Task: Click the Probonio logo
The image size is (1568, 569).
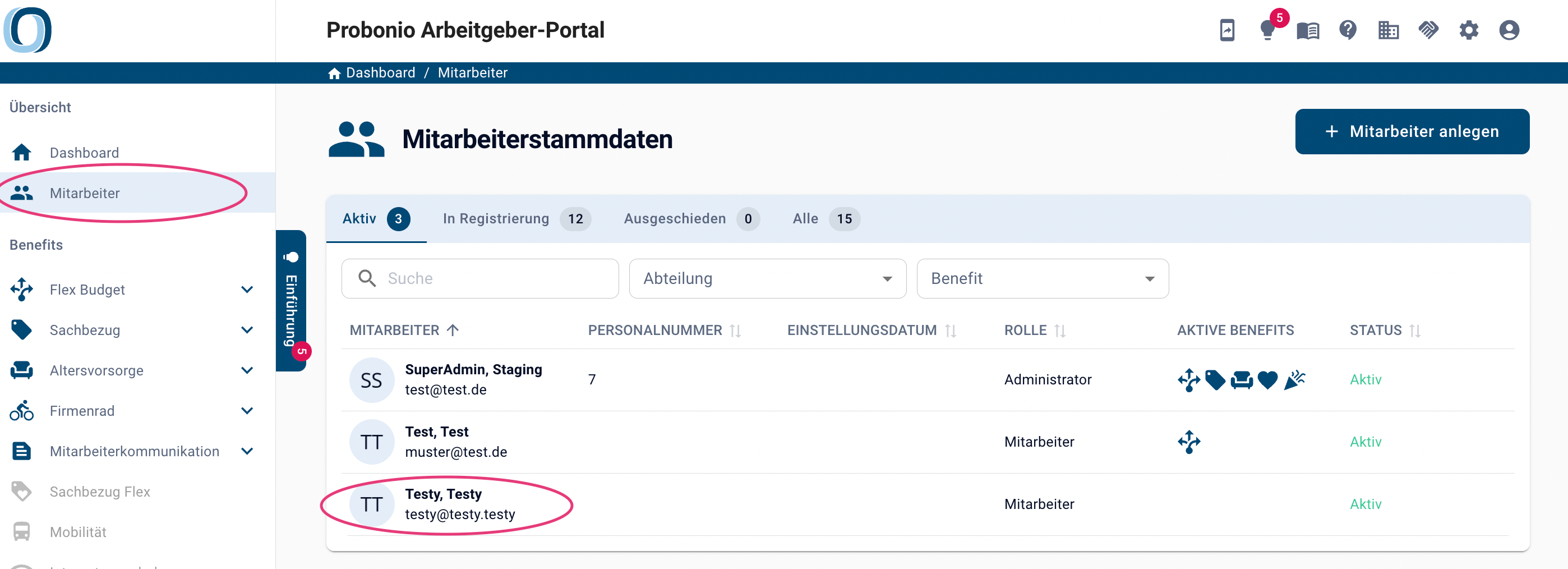Action: click(27, 30)
